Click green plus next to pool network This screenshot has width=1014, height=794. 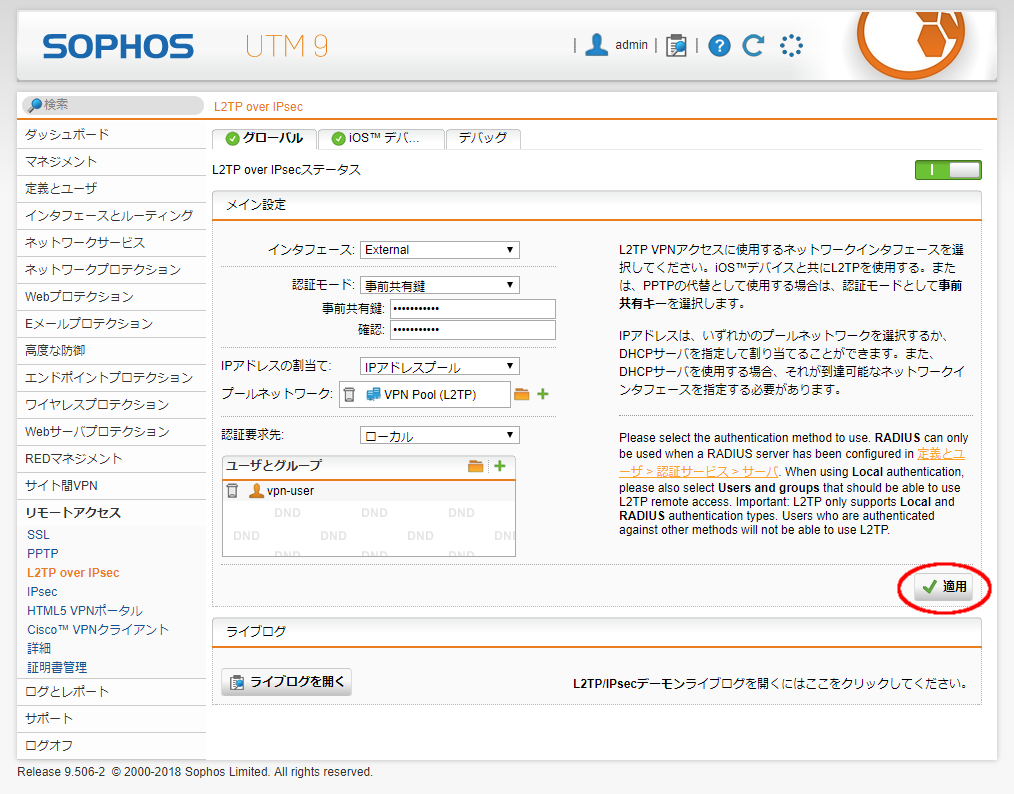(x=543, y=395)
